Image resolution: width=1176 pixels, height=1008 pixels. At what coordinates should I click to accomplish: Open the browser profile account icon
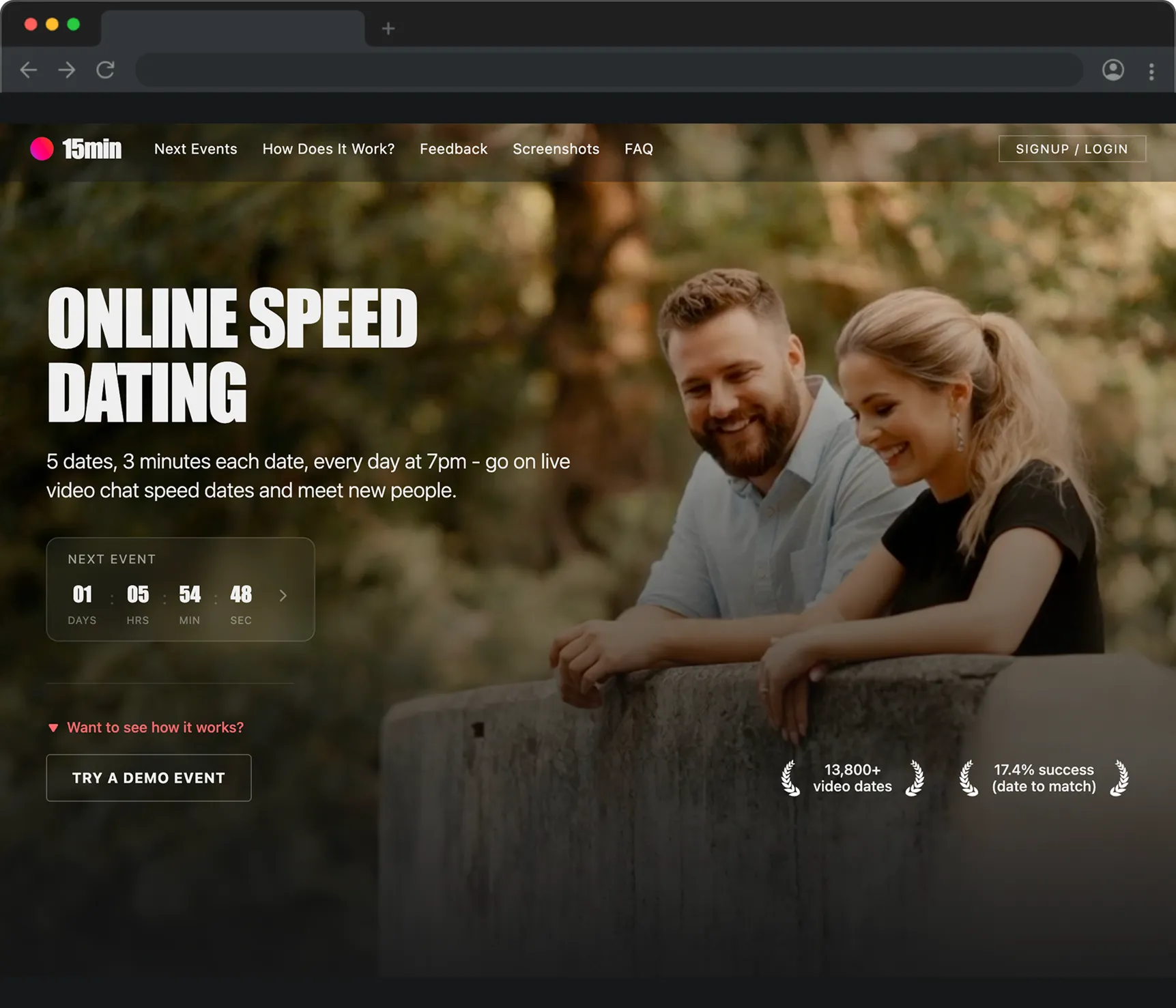pyautogui.click(x=1113, y=70)
